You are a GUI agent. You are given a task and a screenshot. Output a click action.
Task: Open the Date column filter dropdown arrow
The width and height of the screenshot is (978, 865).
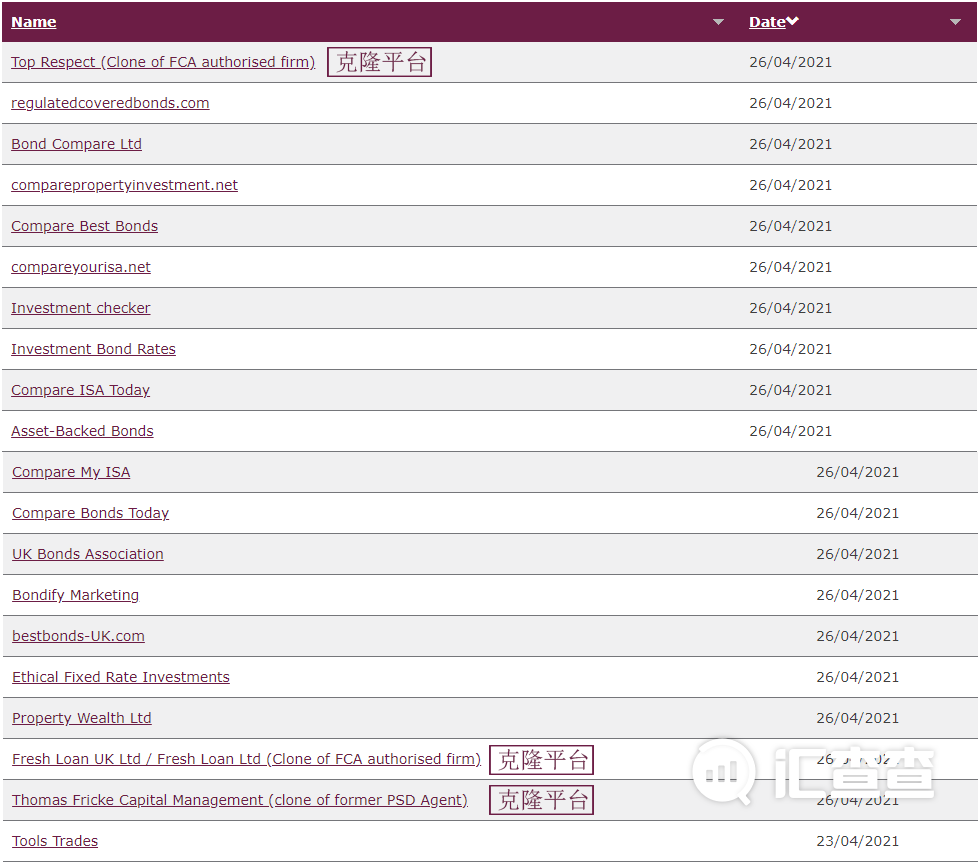(x=955, y=22)
